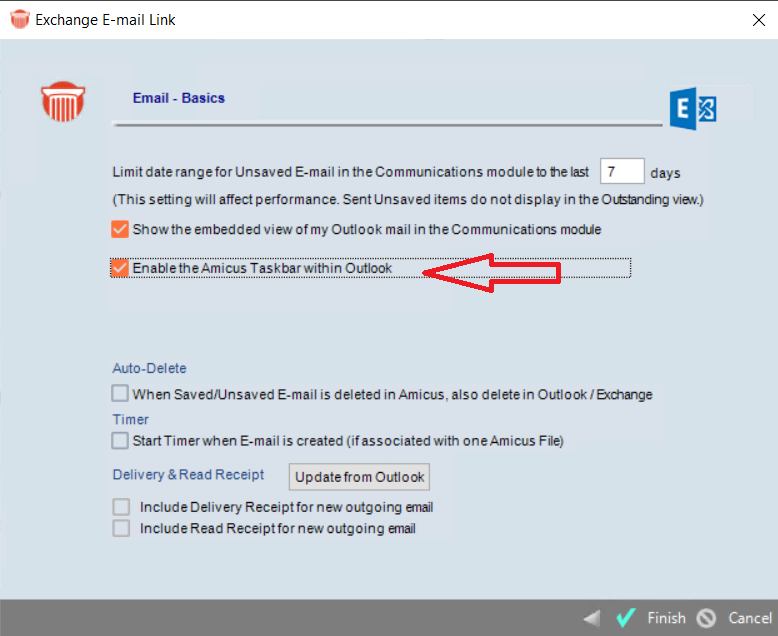The width and height of the screenshot is (778, 636).
Task: Click the Finish button label
Action: [666, 618]
